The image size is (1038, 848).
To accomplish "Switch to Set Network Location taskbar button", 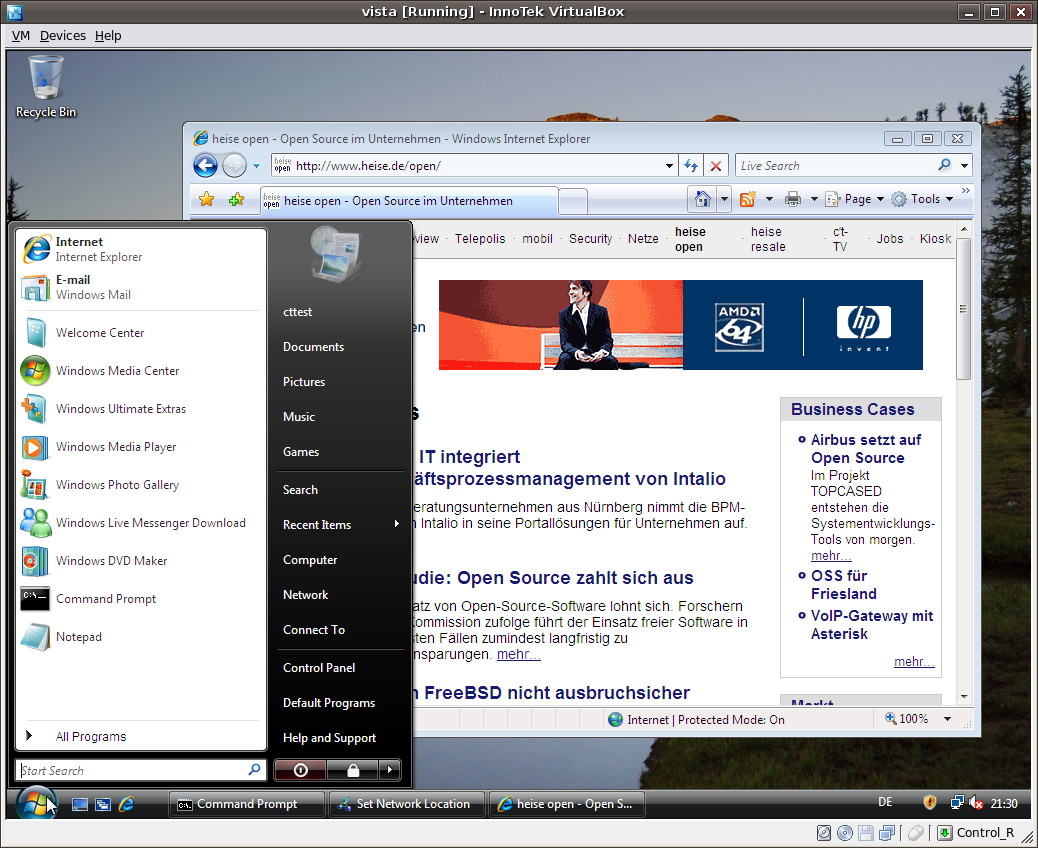I will 406,804.
